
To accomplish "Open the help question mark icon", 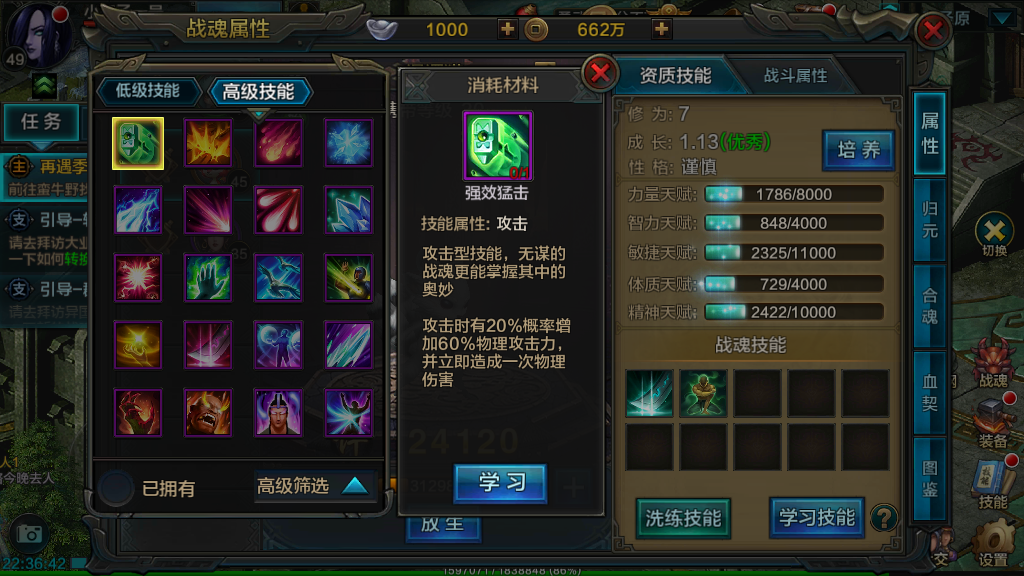I will coord(884,519).
